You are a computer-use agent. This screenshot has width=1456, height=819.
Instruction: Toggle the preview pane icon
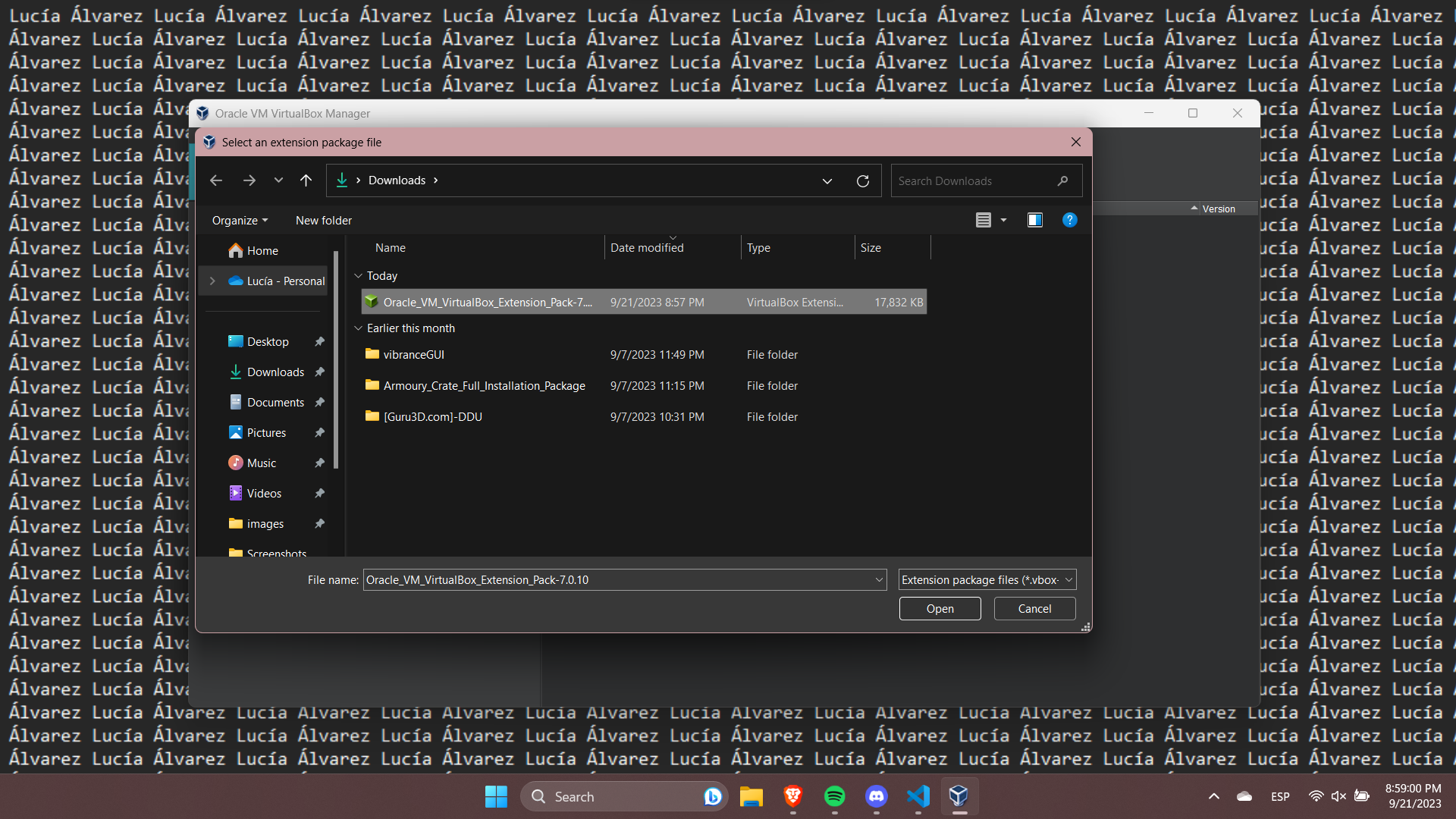(1034, 220)
